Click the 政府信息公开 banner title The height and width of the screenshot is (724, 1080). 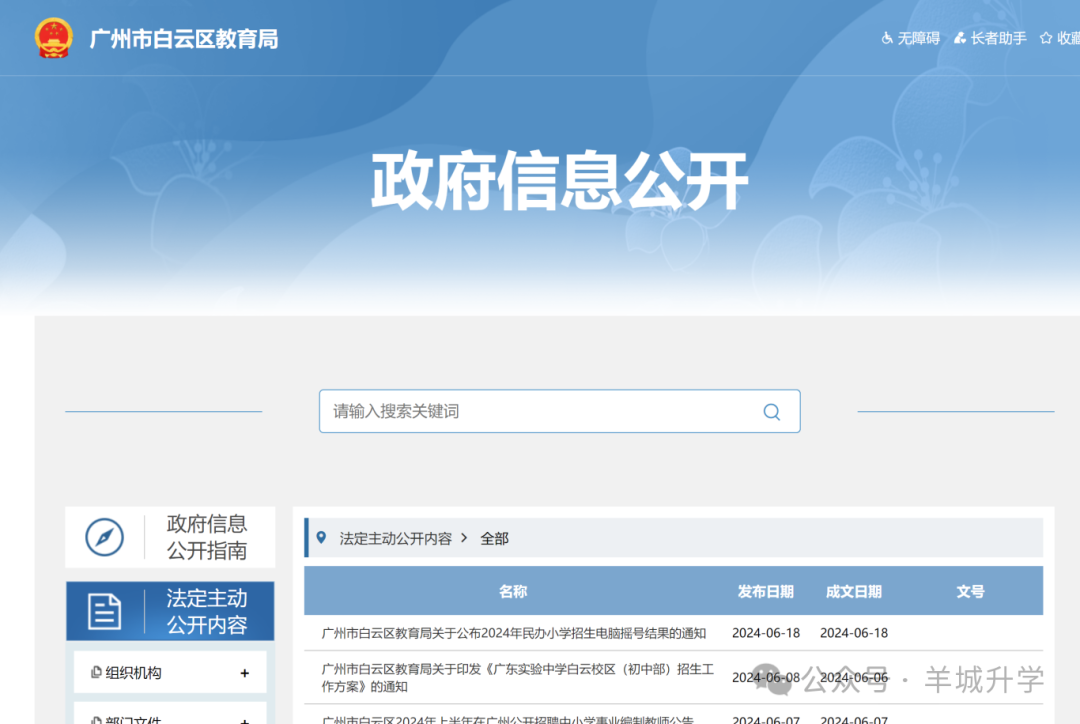559,181
